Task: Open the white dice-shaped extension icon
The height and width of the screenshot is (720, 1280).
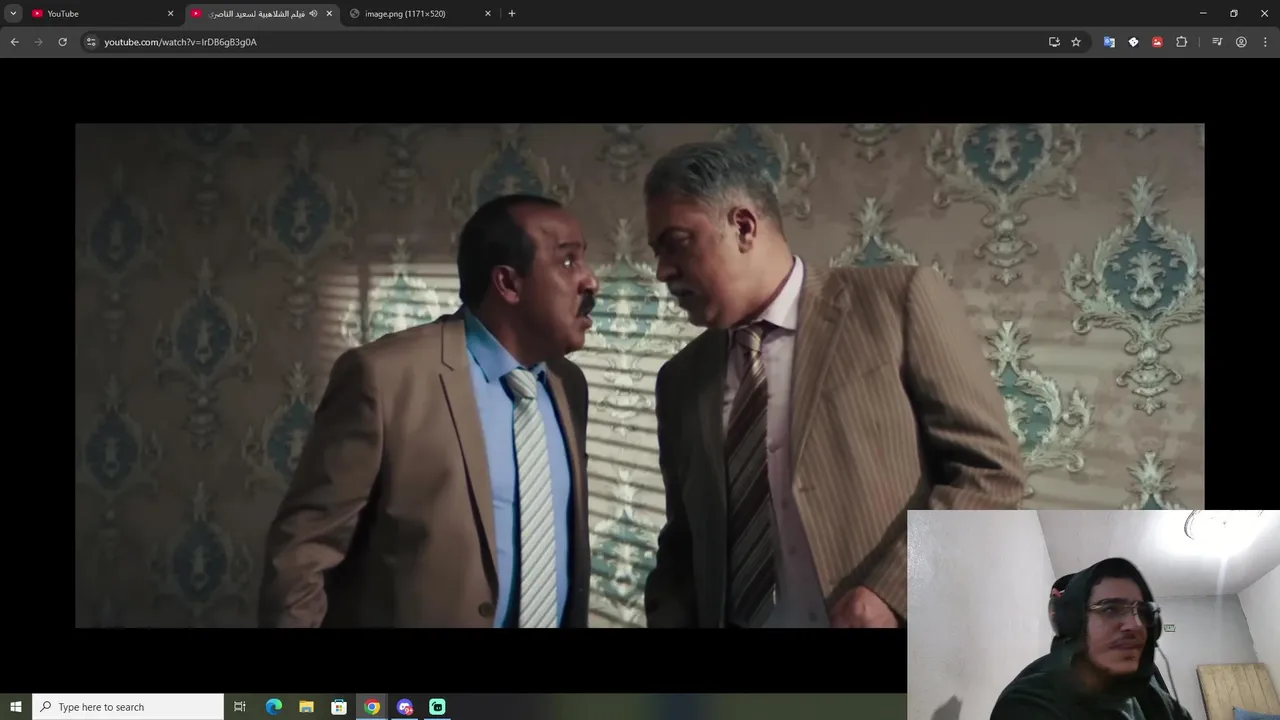Action: (x=1133, y=42)
